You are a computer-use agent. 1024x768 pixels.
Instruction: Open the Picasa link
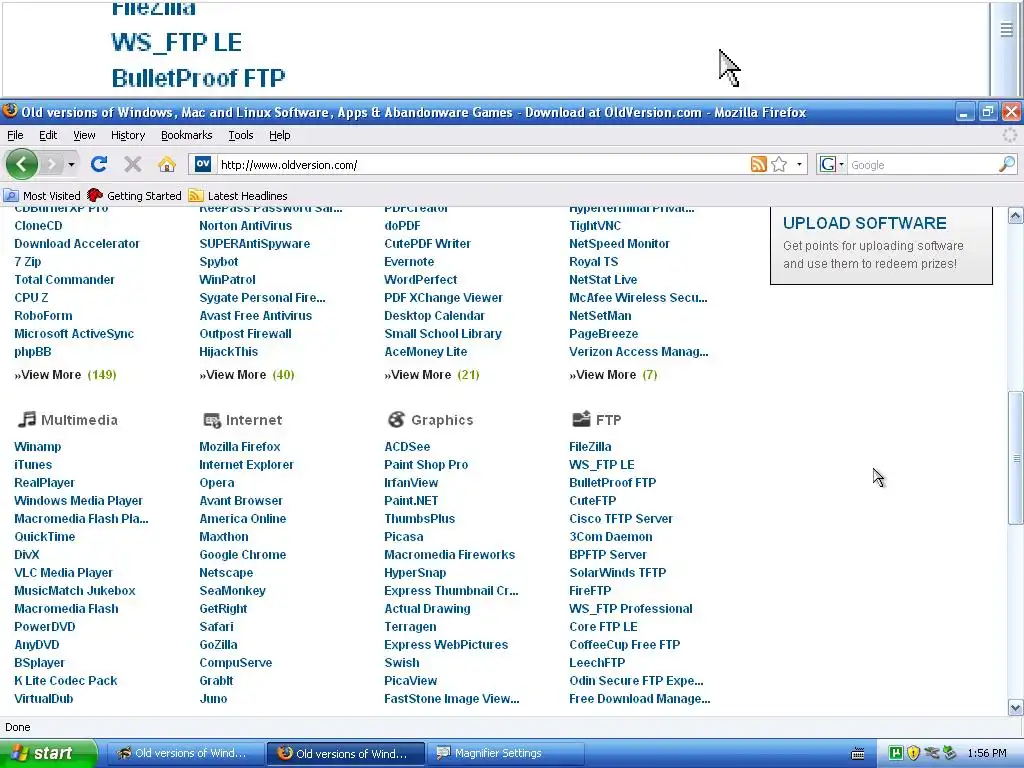click(x=404, y=537)
